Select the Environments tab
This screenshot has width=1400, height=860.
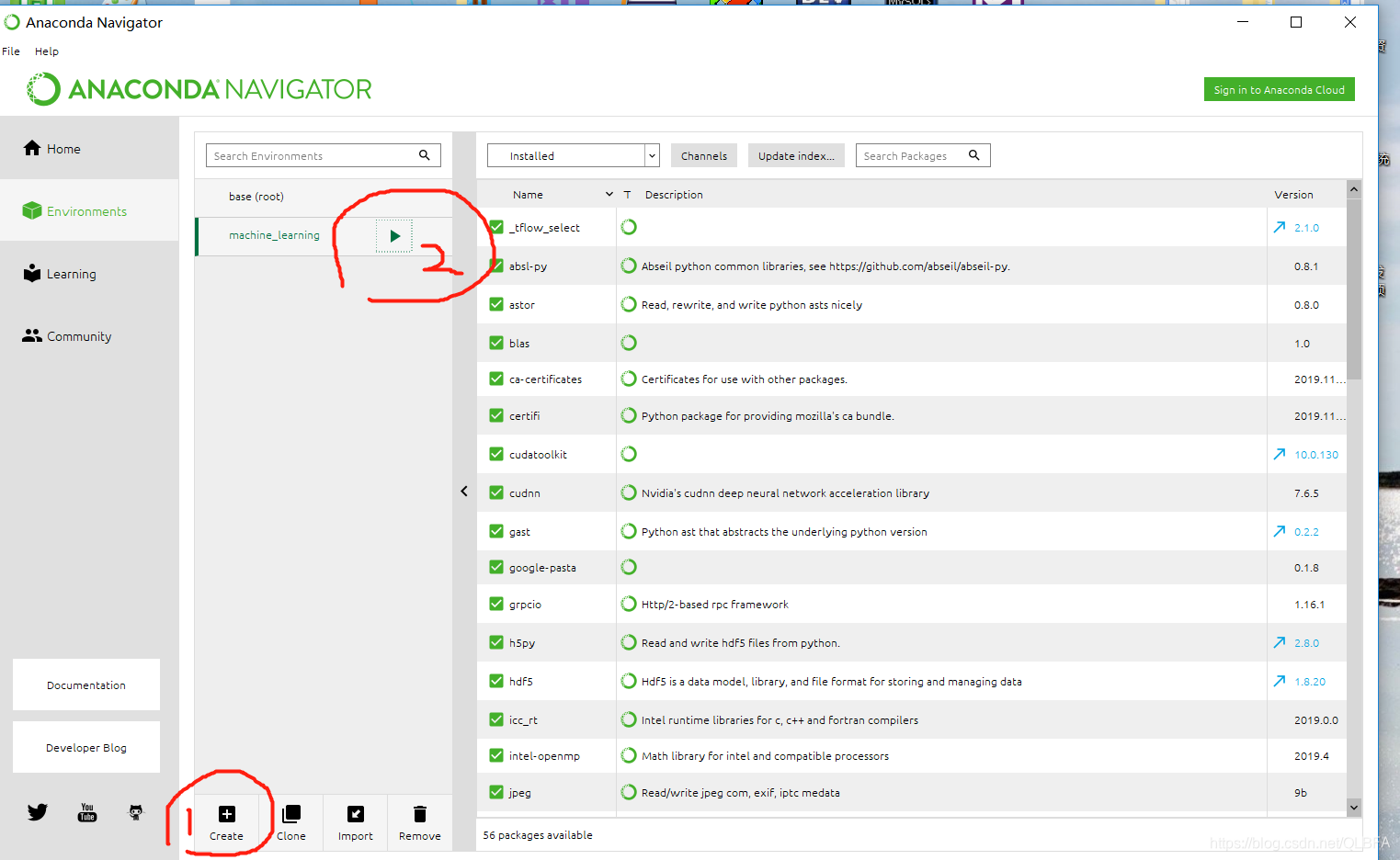(89, 210)
